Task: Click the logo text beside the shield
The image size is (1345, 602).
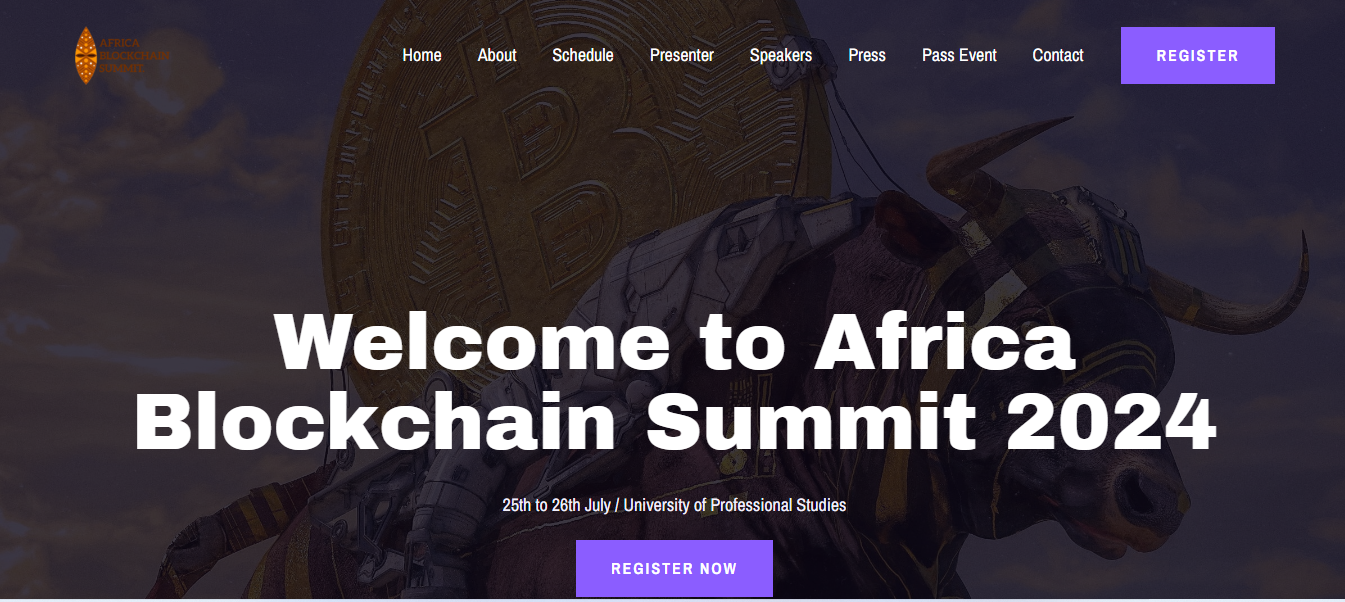Action: pos(133,56)
